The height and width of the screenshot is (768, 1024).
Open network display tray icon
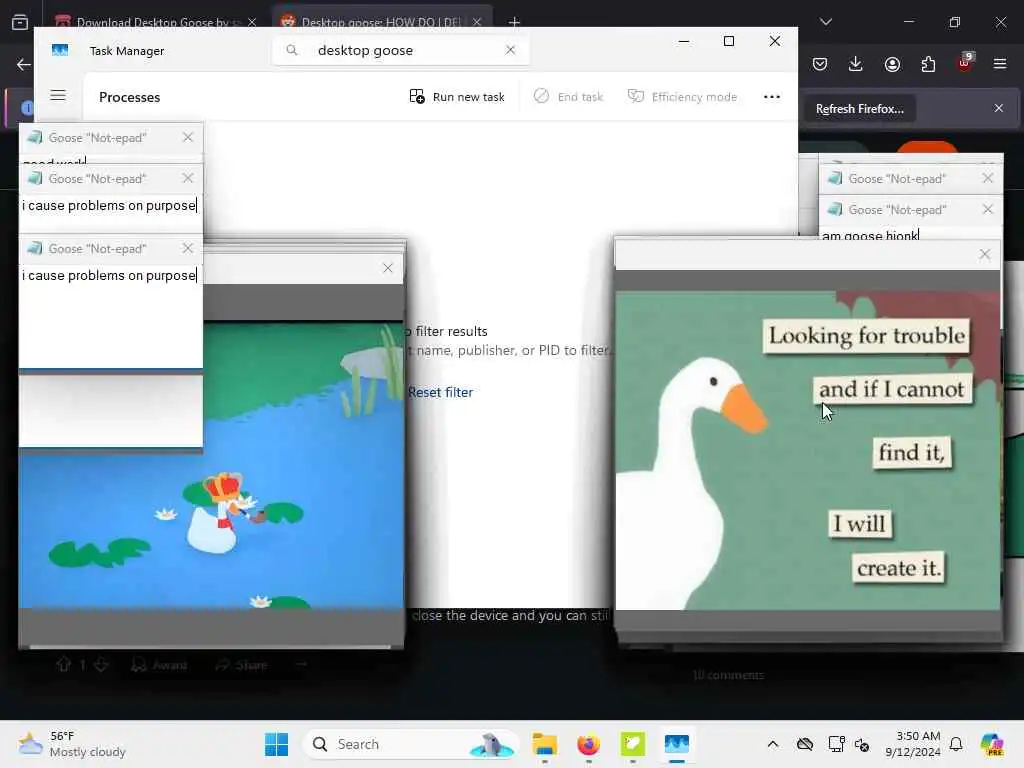pyautogui.click(x=836, y=744)
